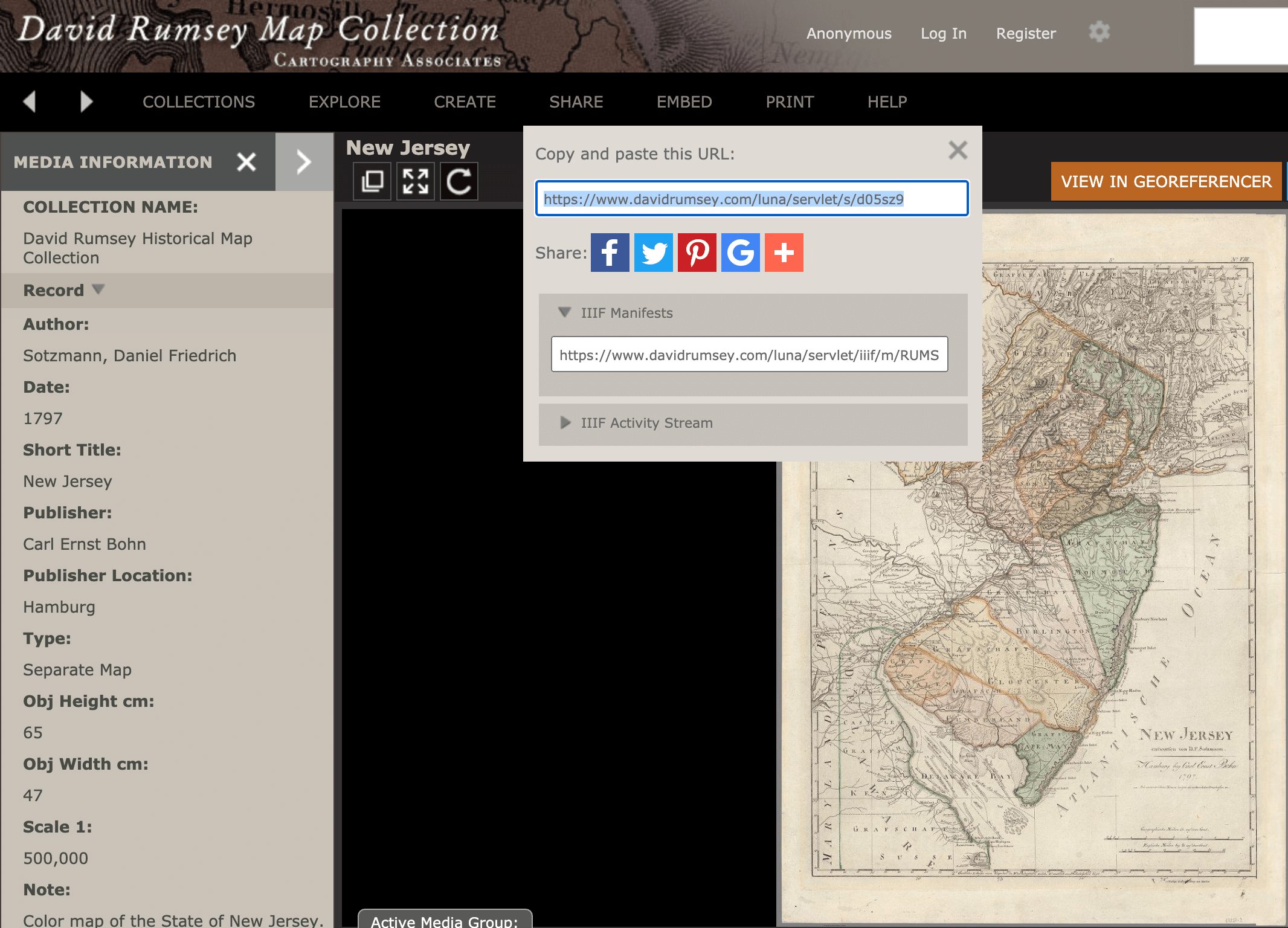This screenshot has height=928, width=1288.
Task: Close the Media Information panel
Action: coord(246,162)
